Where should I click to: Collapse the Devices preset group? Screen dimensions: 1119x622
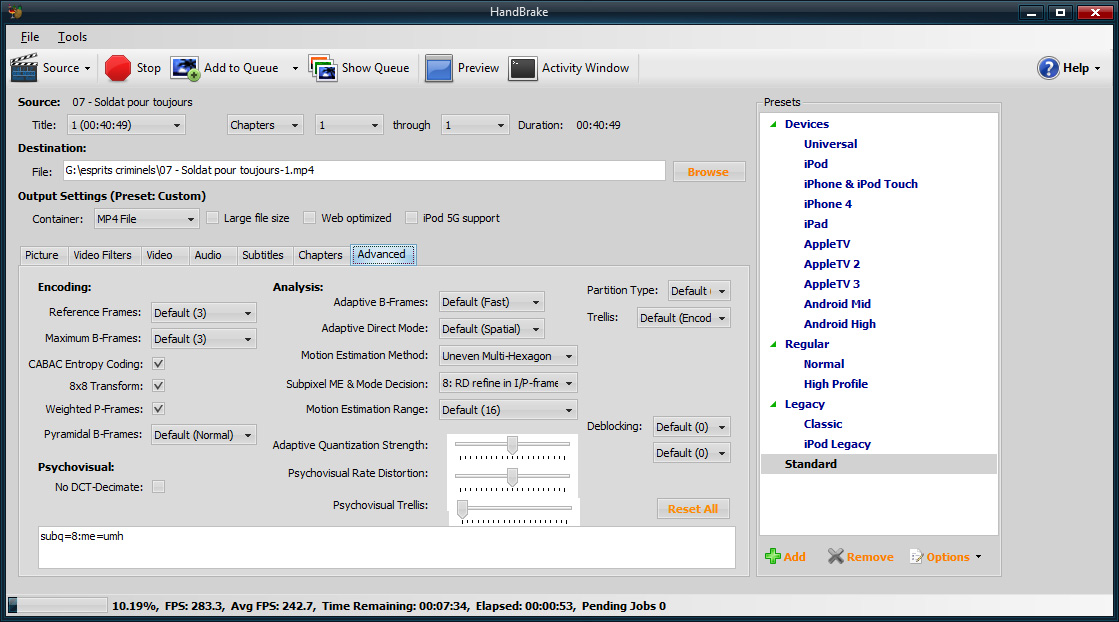pos(773,124)
